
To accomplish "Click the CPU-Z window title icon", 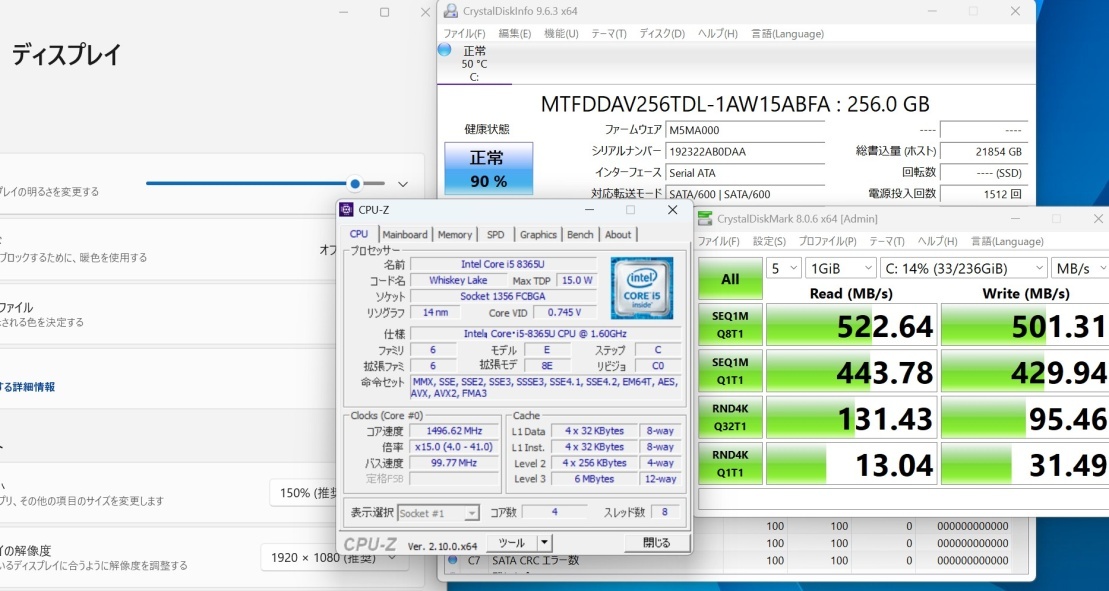I will coord(346,210).
